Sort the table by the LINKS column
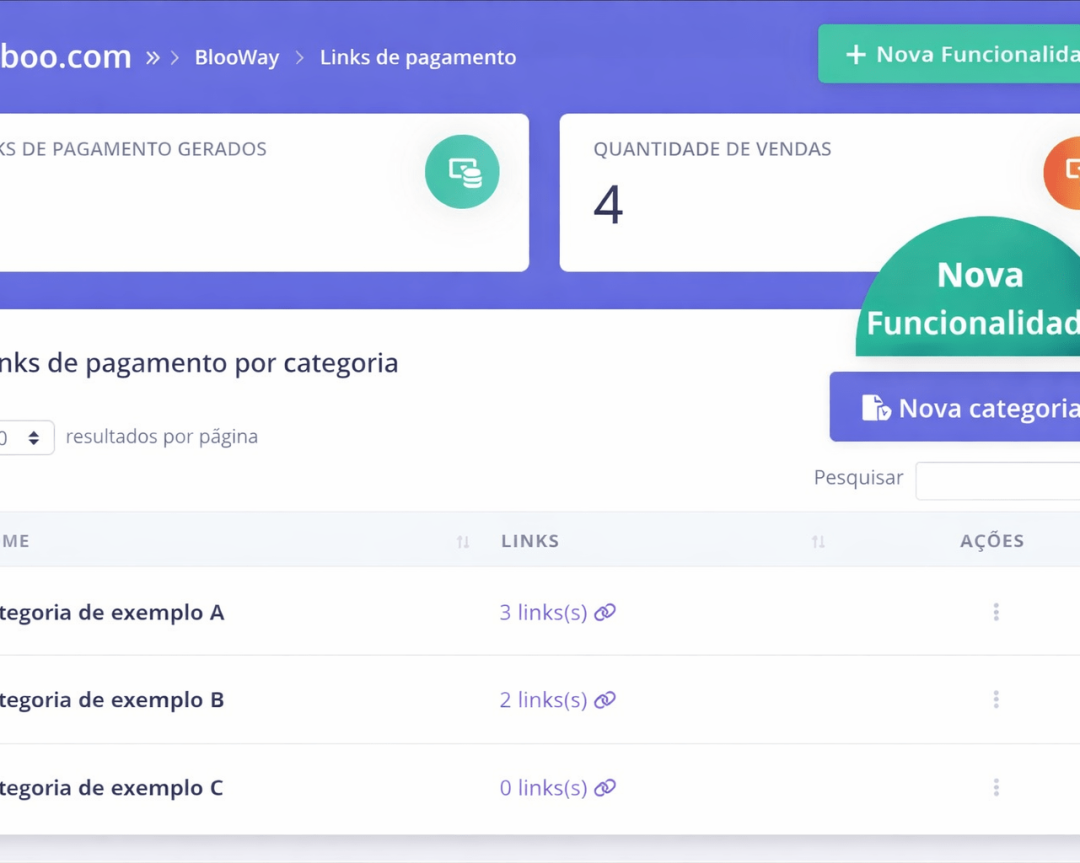Screen dimensions: 1080x863 click(818, 540)
